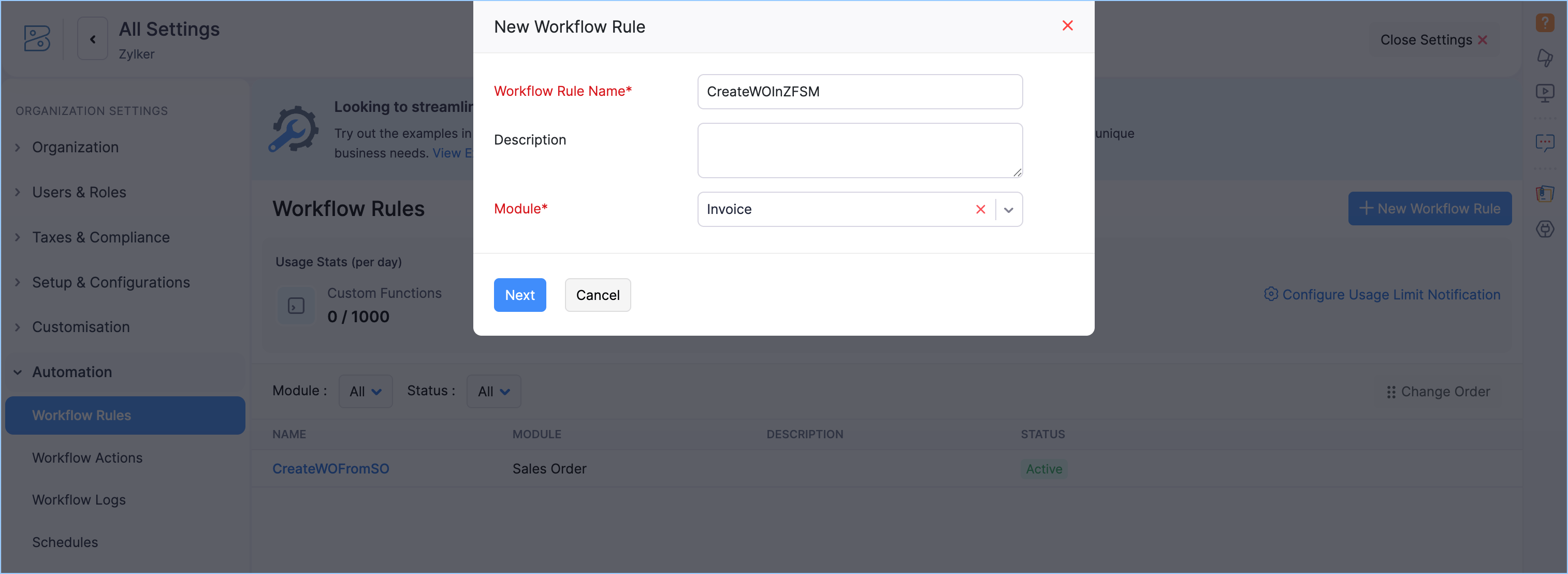Open the CreateWOFromSO rule link
Image resolution: width=1568 pixels, height=574 pixels.
point(330,469)
